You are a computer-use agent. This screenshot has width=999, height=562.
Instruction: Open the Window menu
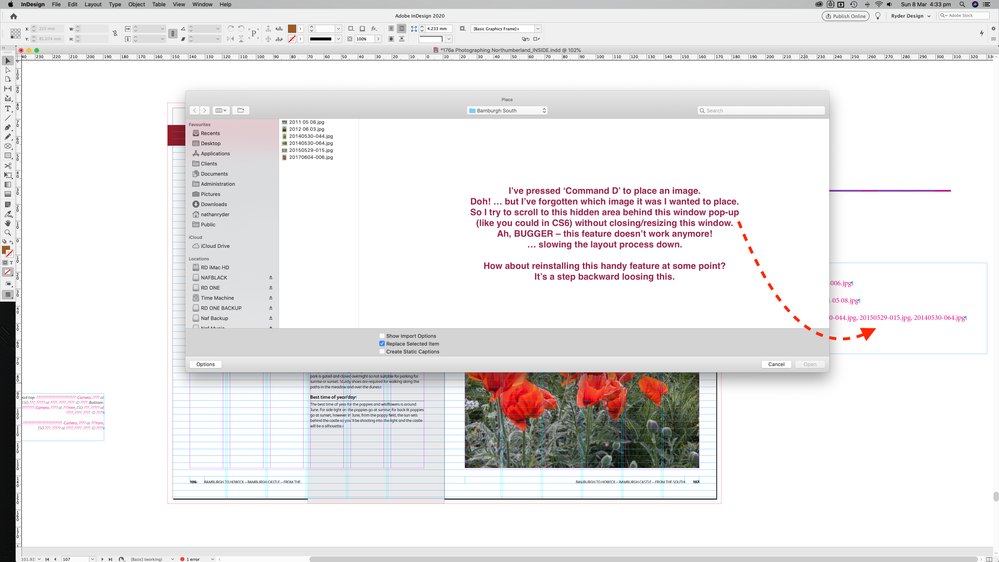202,4
